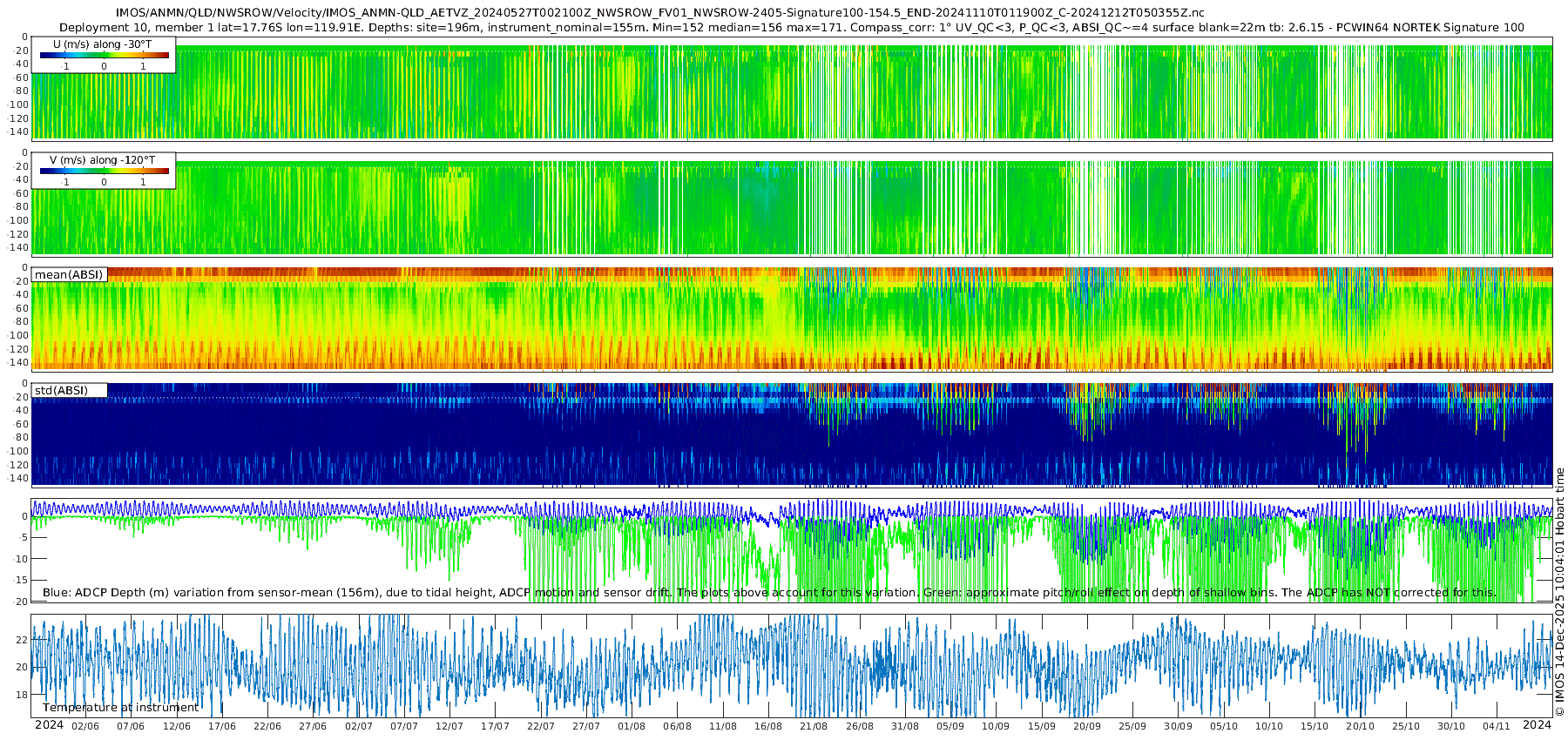
Task: Click the 10/09 date tick label
Action: (996, 726)
